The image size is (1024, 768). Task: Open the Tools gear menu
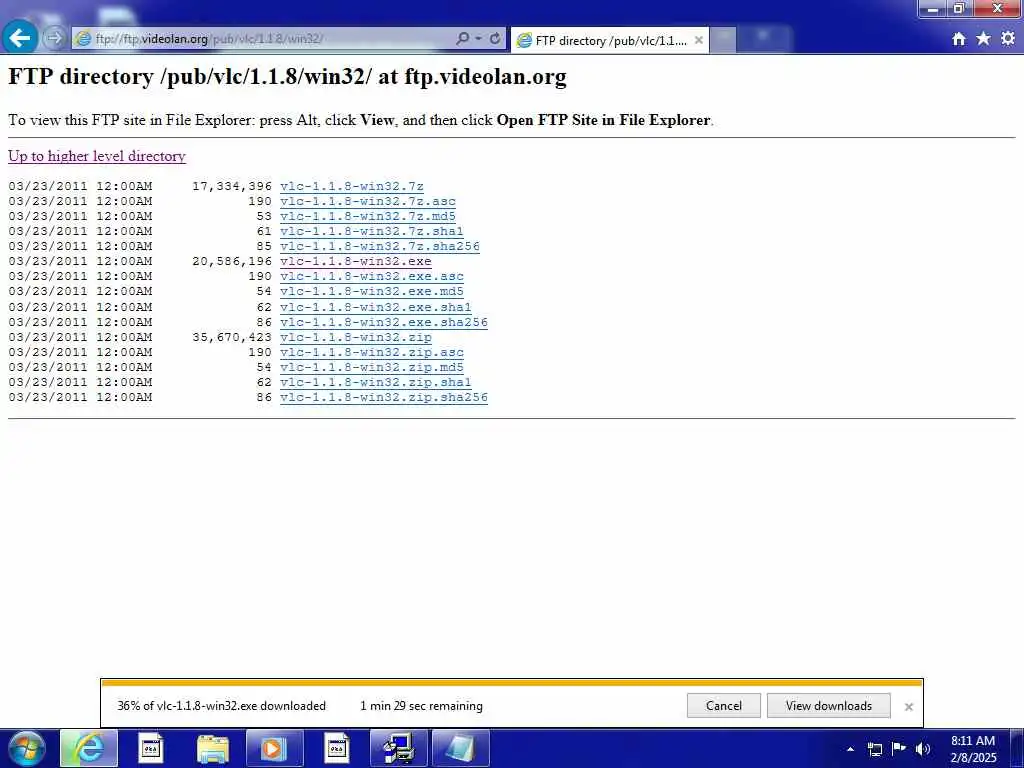tap(1008, 39)
